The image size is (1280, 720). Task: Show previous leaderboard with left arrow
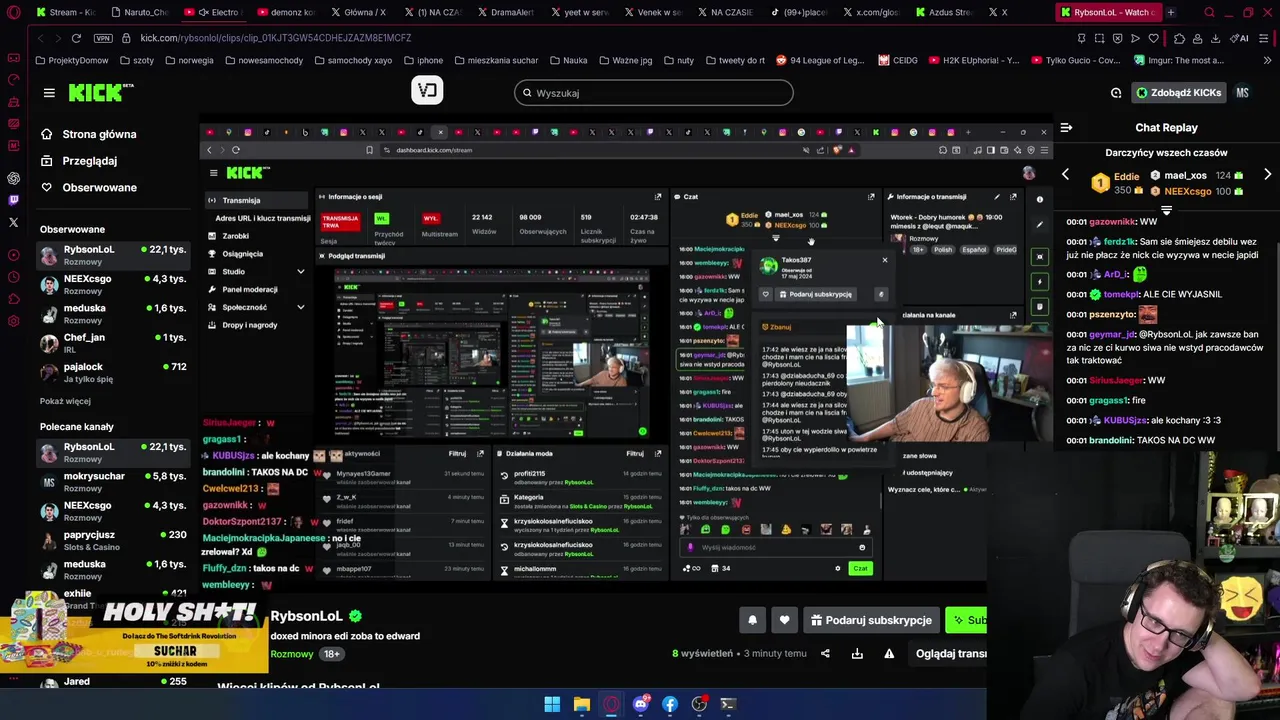(1065, 175)
